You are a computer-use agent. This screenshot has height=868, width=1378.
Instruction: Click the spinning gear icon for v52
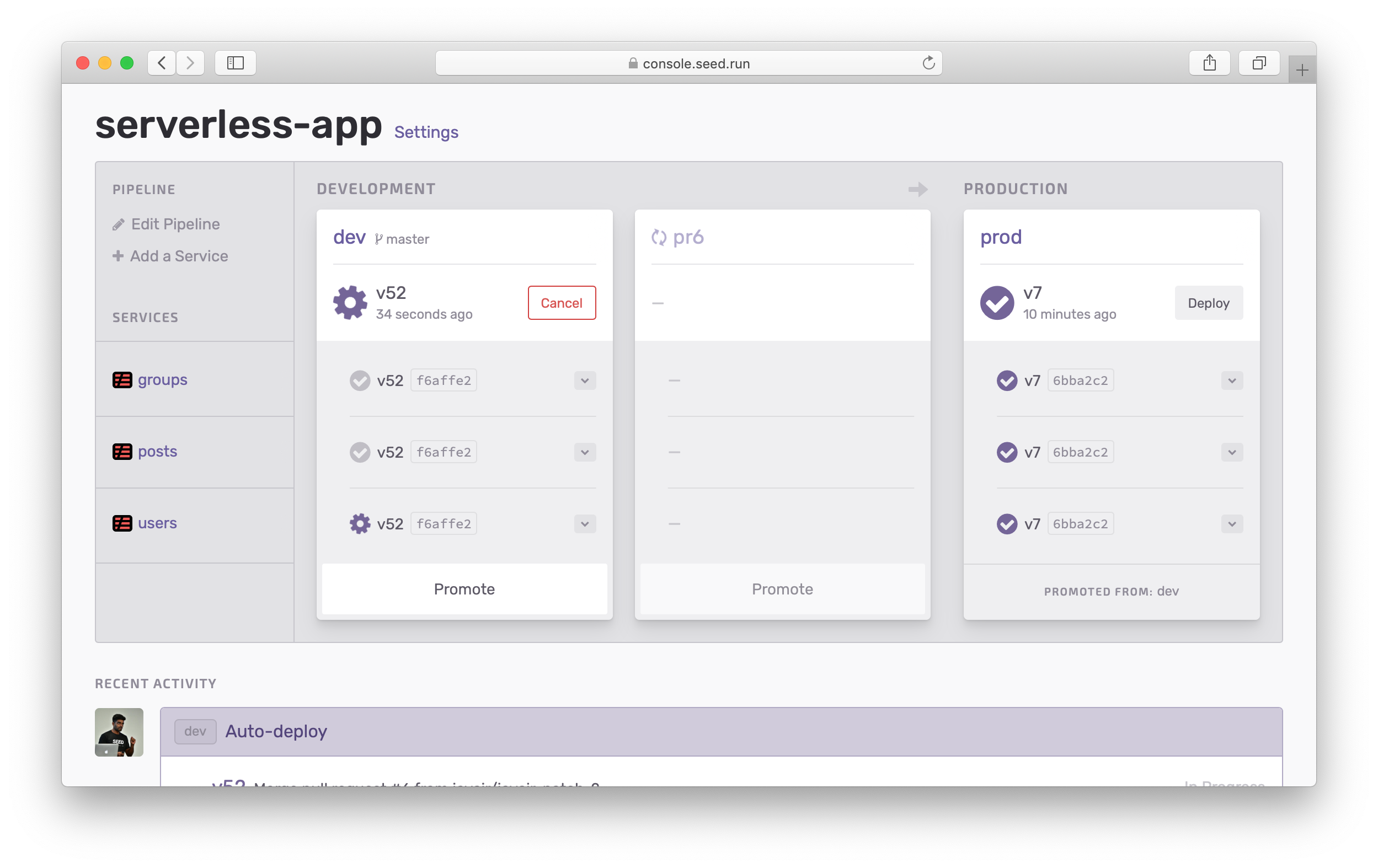tap(350, 302)
